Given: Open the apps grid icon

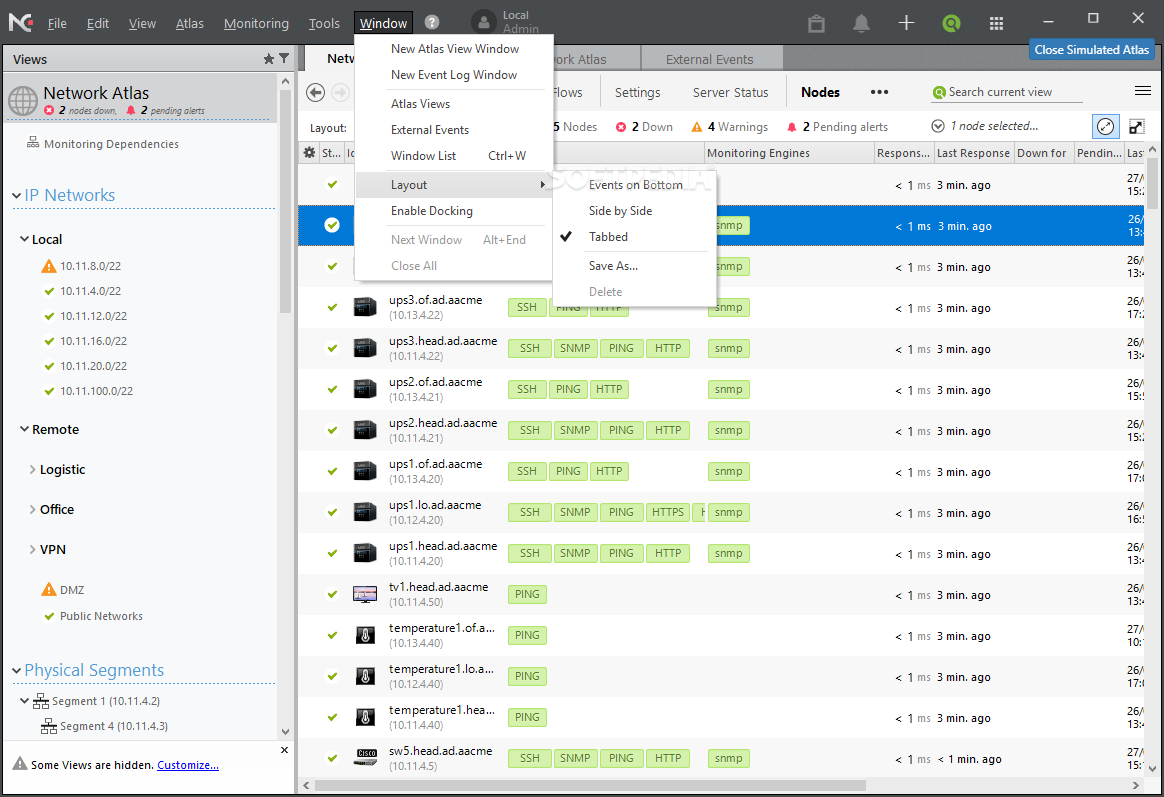Looking at the screenshot, I should click(x=996, y=23).
